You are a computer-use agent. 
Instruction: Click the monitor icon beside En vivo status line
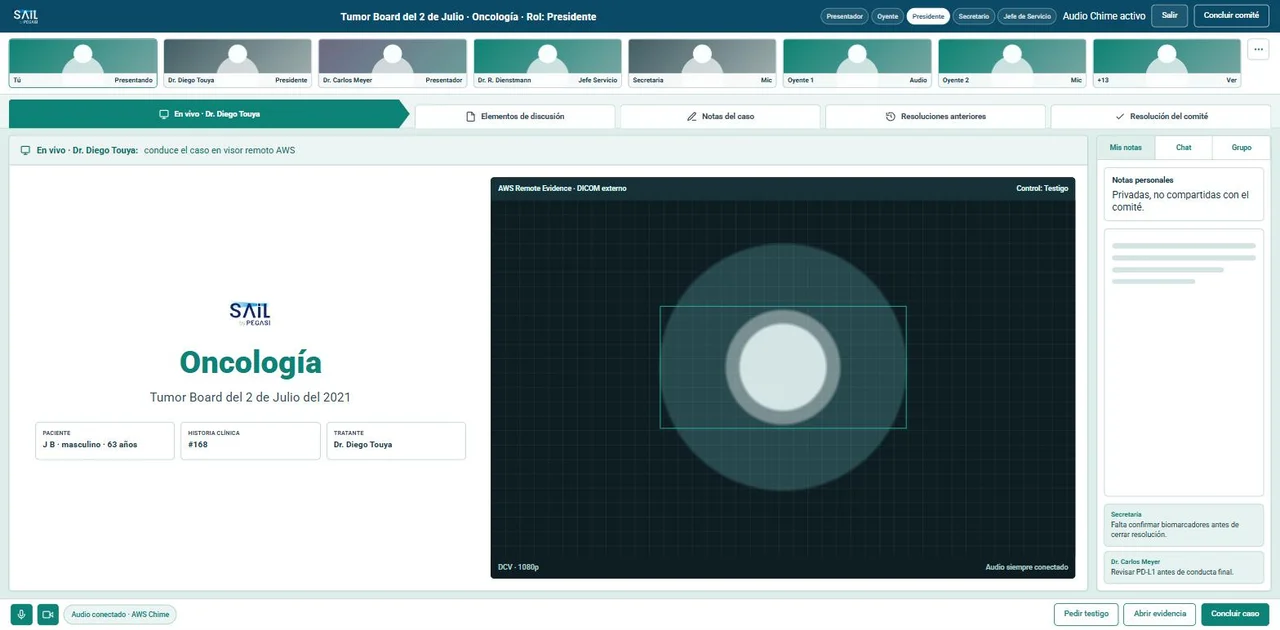pos(26,150)
